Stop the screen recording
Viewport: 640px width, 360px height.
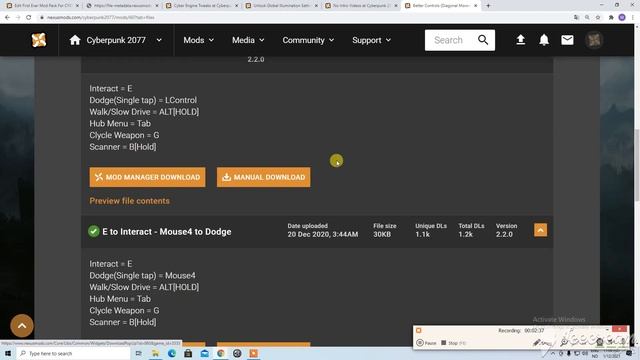click(x=453, y=343)
